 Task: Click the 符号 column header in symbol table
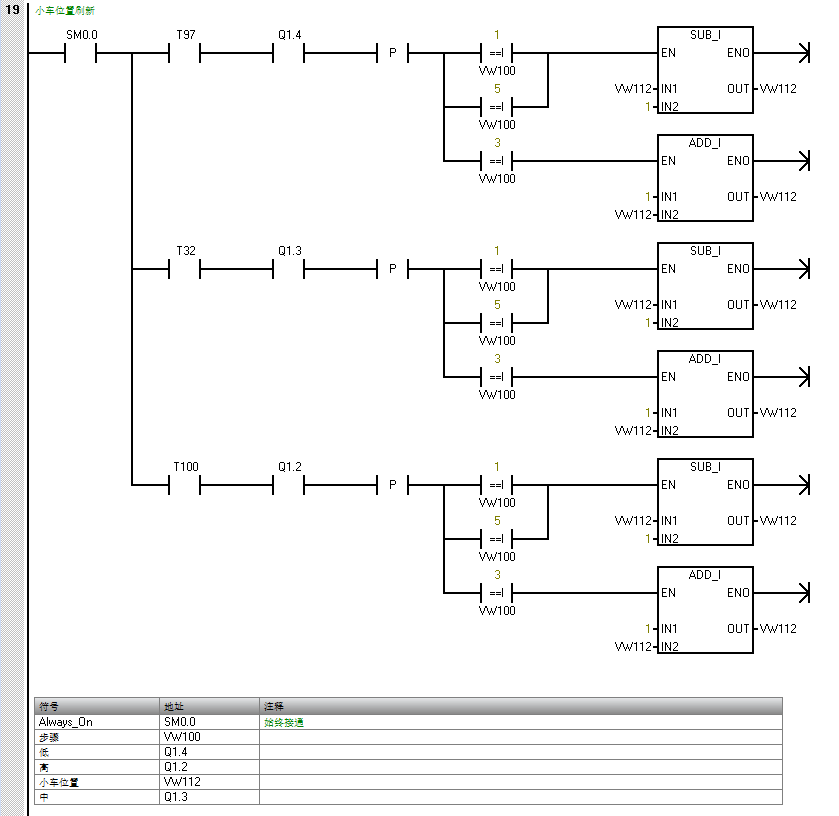(97, 706)
